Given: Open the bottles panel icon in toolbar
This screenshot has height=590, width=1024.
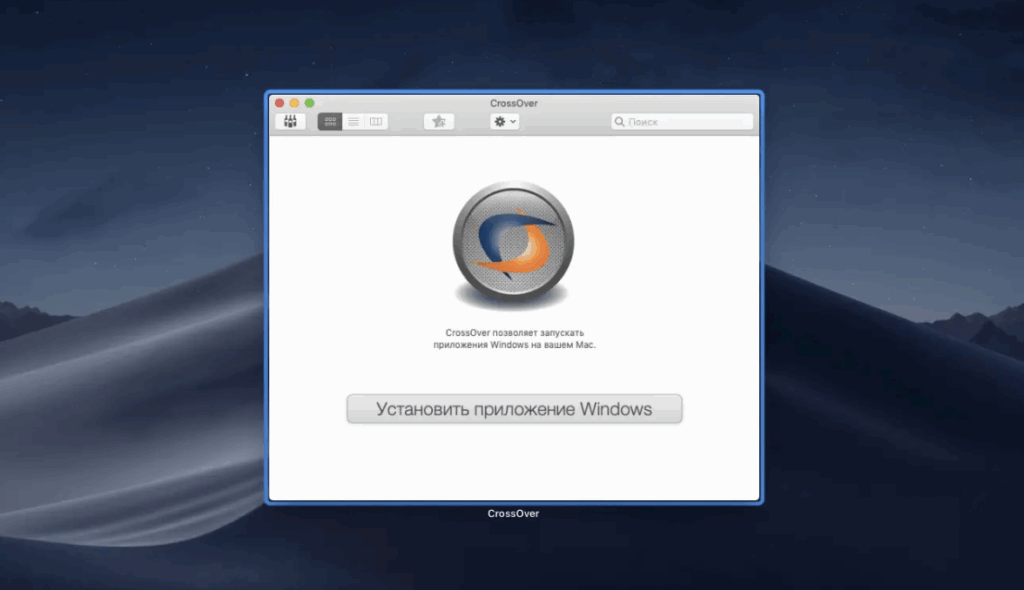Looking at the screenshot, I should [x=290, y=122].
